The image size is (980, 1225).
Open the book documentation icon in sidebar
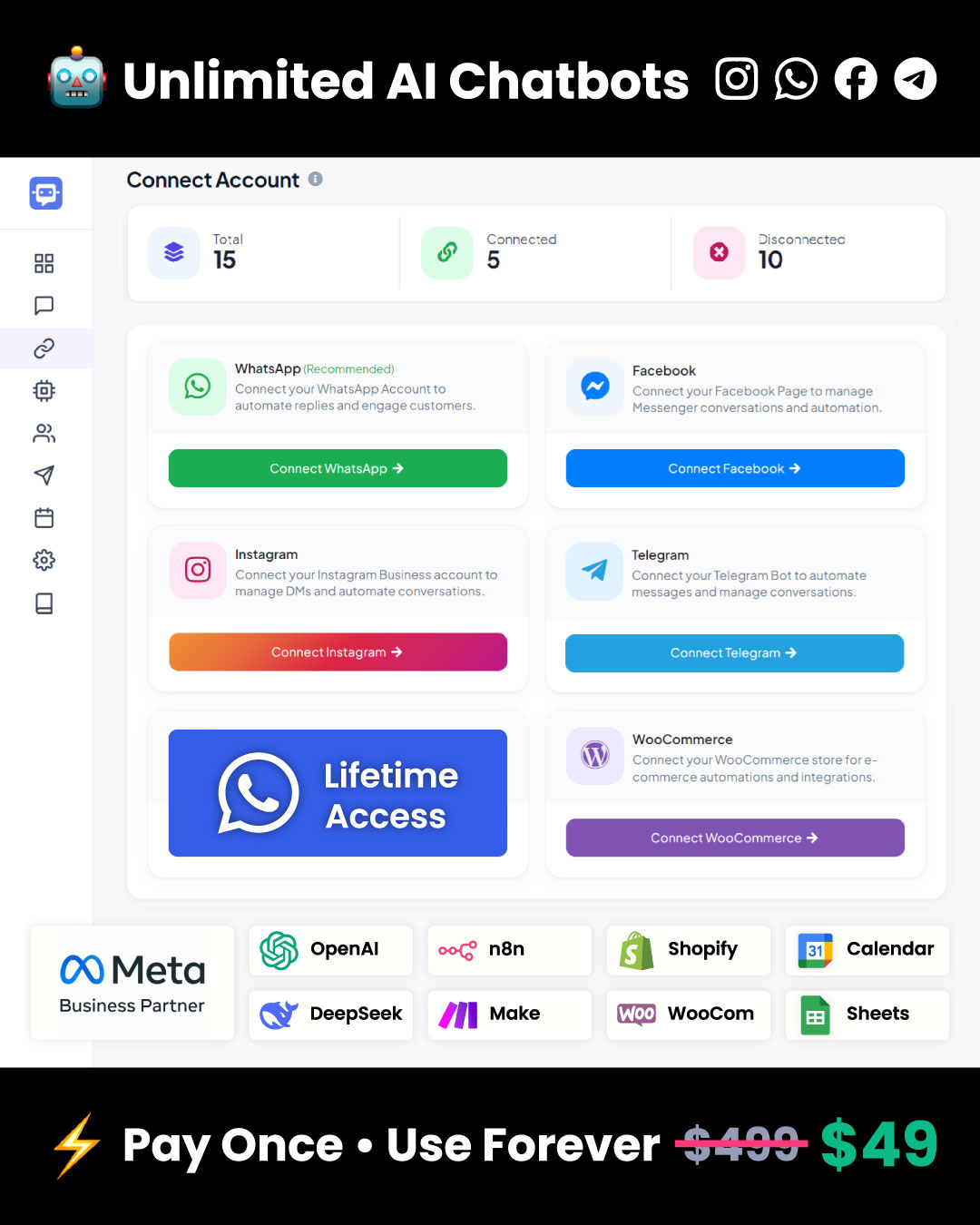pos(44,603)
